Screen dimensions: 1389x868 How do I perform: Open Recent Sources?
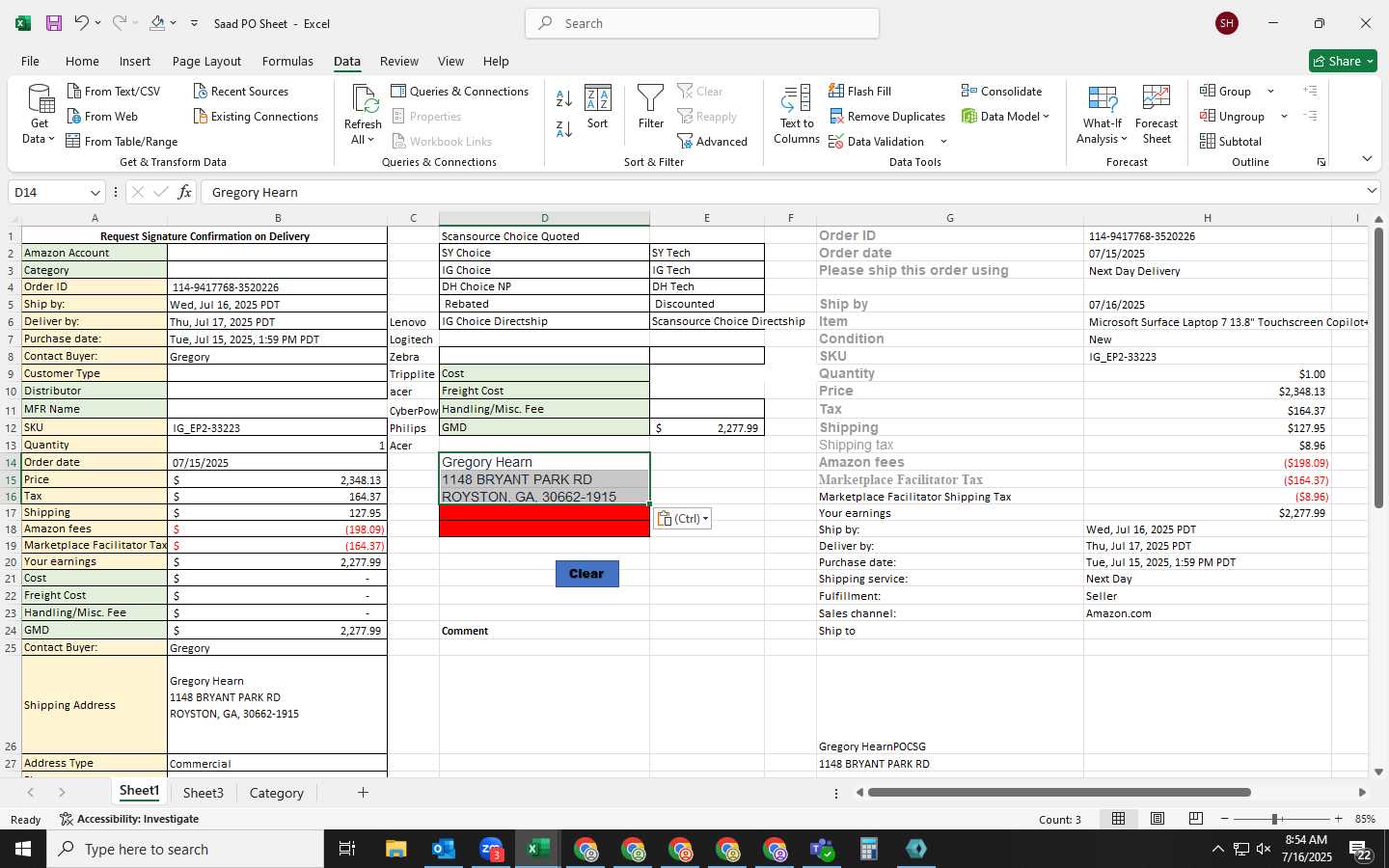tap(240, 91)
